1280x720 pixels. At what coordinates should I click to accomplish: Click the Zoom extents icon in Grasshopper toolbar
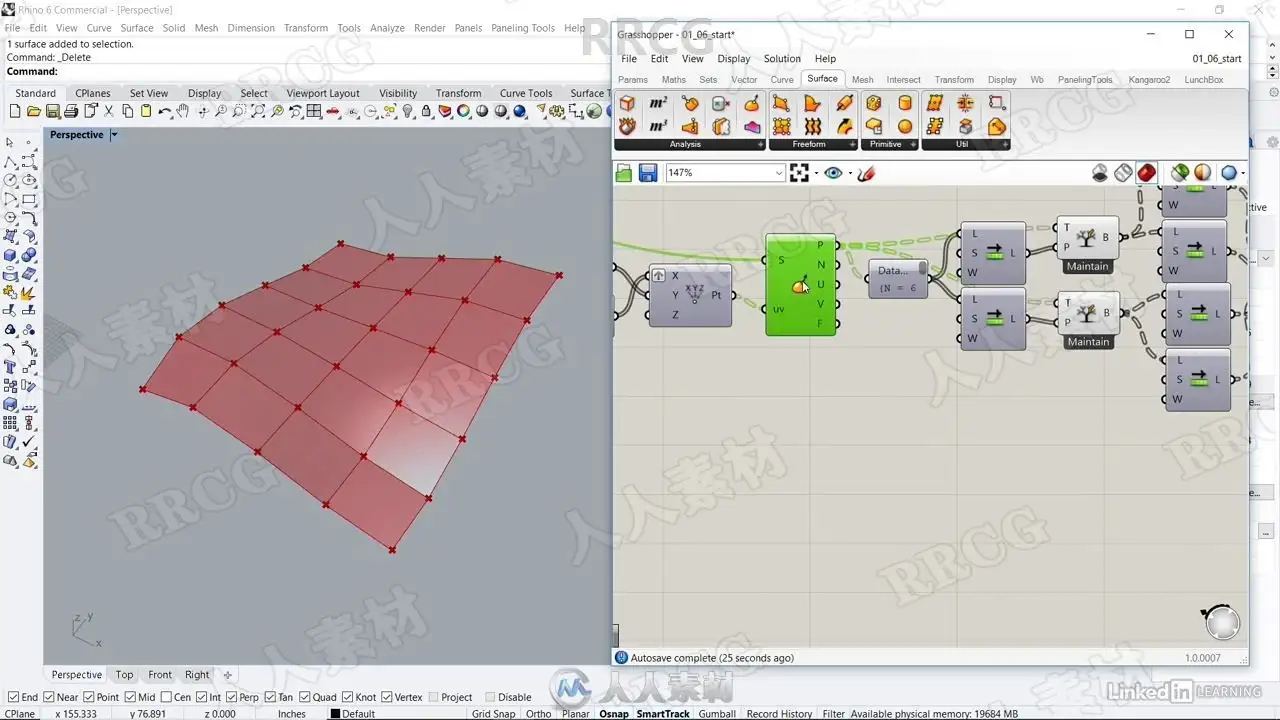(x=799, y=173)
